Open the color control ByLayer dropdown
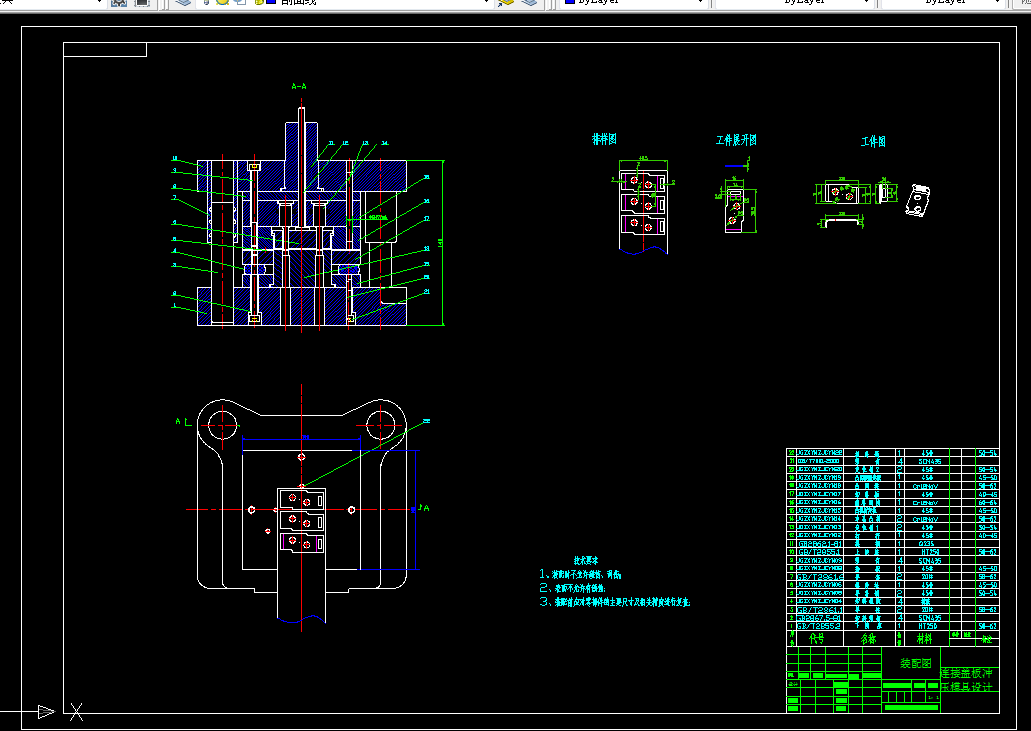Screen dimensions: 1031x731 coord(633,3)
